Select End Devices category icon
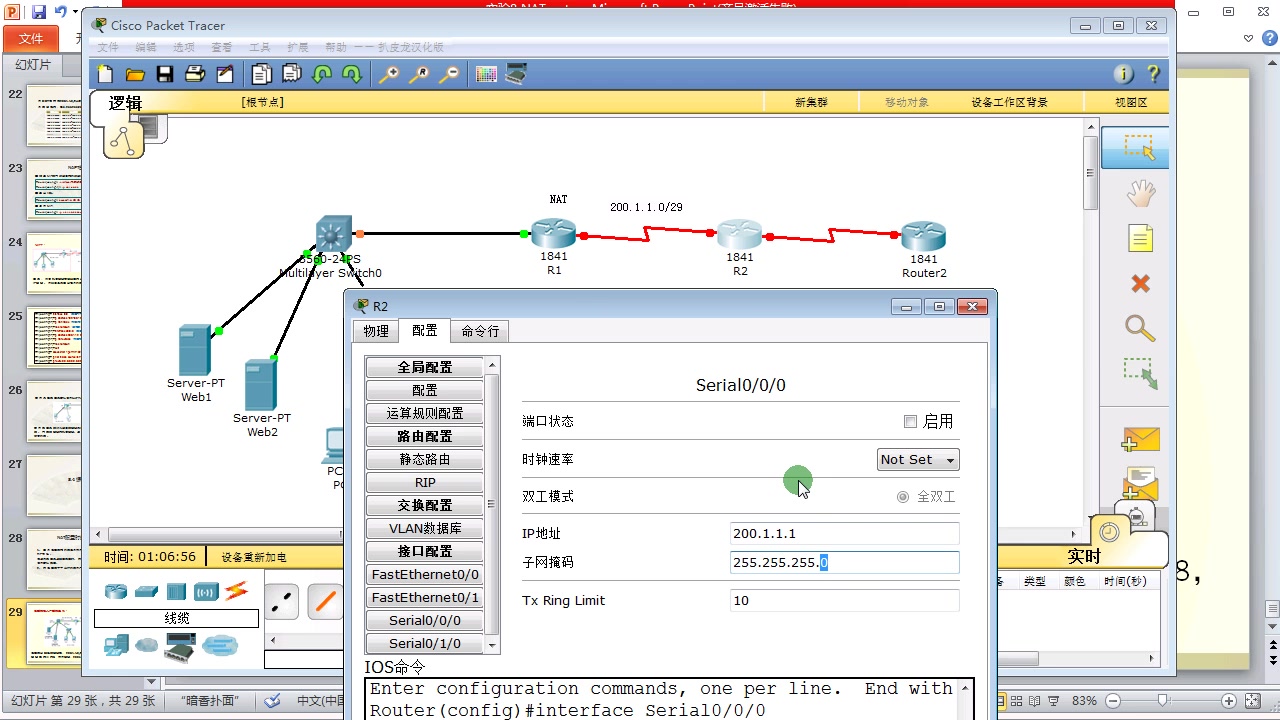Viewport: 1280px width, 720px height. tap(116, 646)
